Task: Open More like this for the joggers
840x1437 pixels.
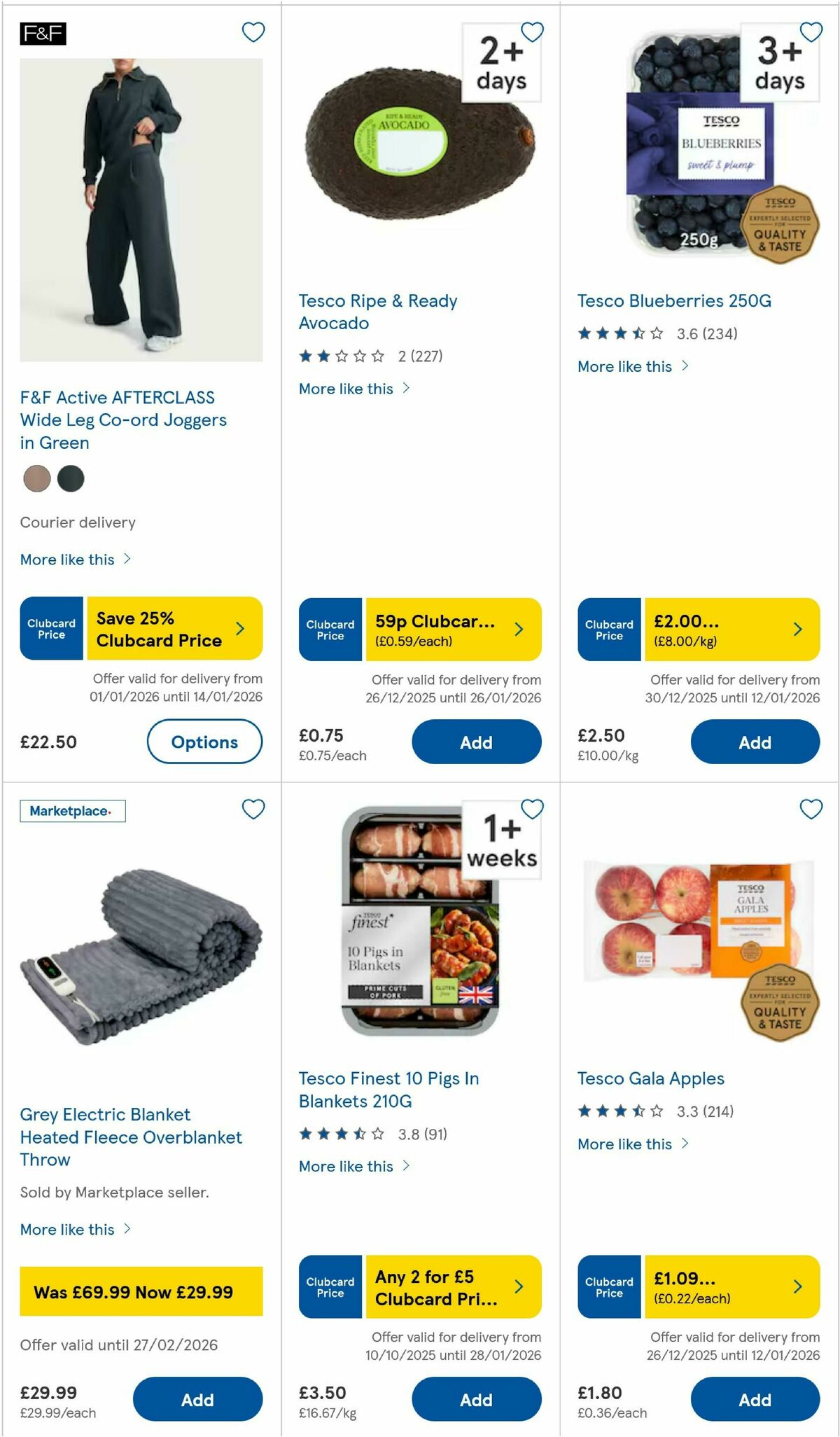Action: (x=66, y=559)
